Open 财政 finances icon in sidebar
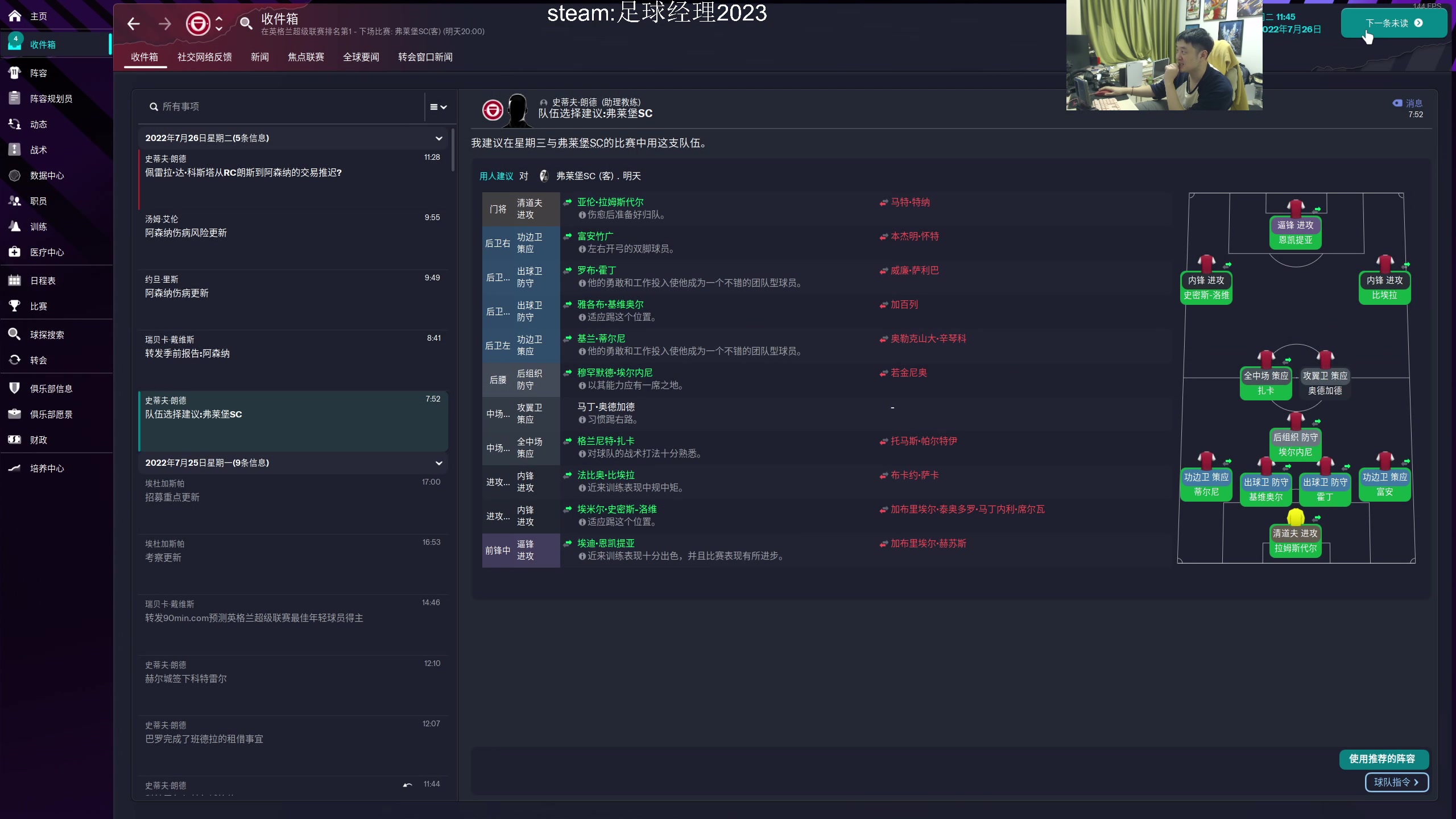1456x819 pixels. coord(15,440)
